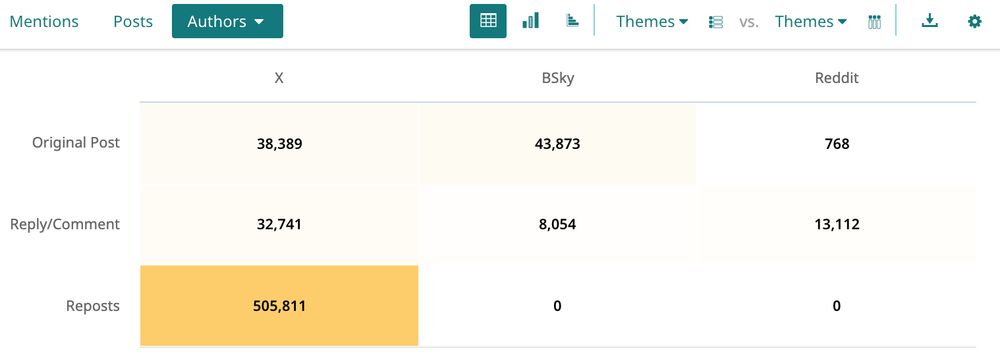Viewport: 1000px width, 361px height.
Task: Switch to the Mentions tab
Action: click(44, 22)
